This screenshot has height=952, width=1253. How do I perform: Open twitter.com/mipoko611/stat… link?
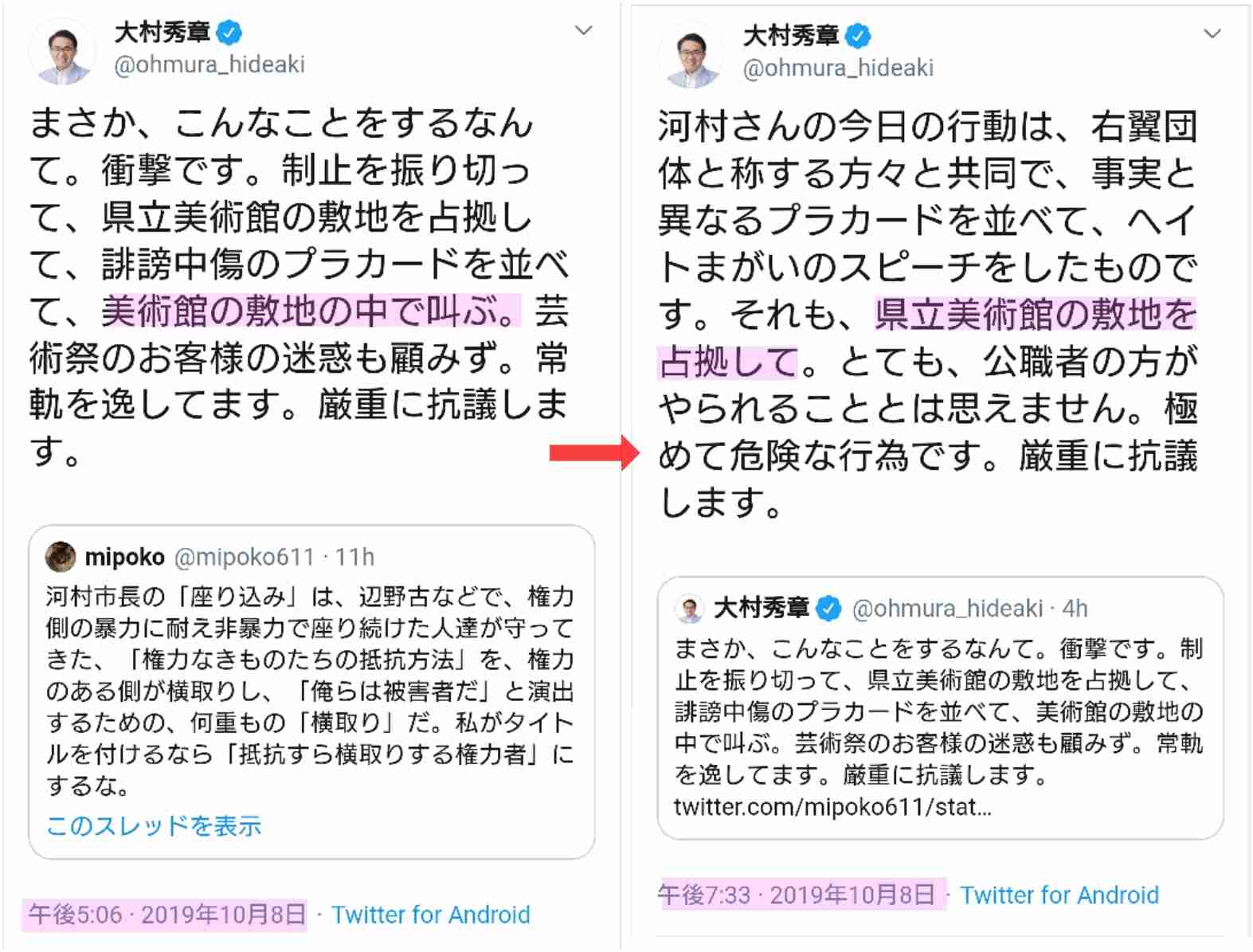(832, 807)
